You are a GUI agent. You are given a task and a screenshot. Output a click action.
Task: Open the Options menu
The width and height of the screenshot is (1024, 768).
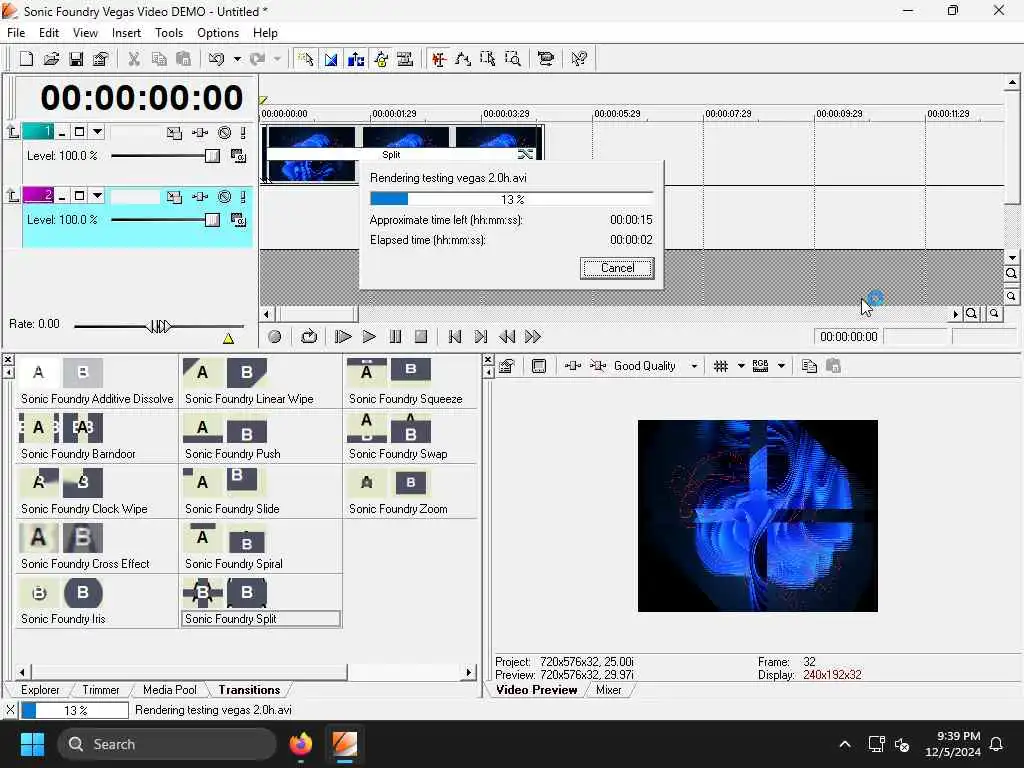217,33
